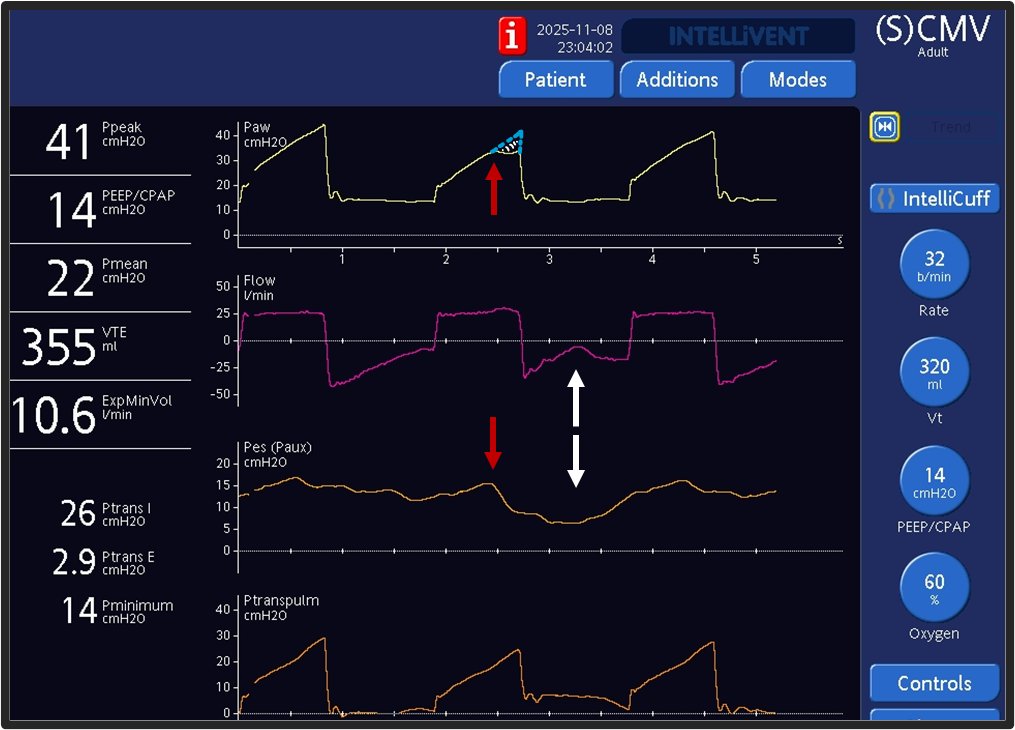Image resolution: width=1015 pixels, height=730 pixels.
Task: Adjust the Oxygen 60% knob
Action: point(934,588)
